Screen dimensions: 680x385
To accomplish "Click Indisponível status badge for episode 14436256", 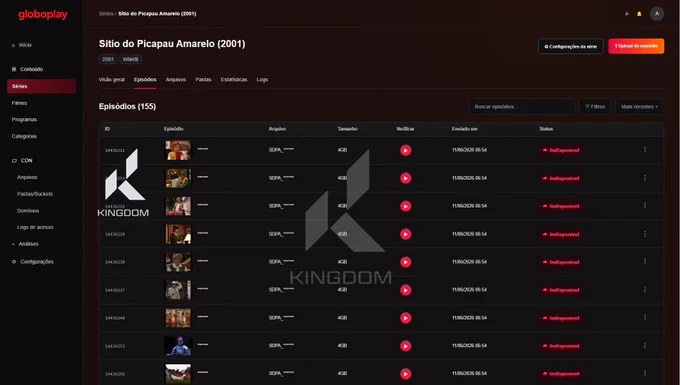I will [x=561, y=374].
